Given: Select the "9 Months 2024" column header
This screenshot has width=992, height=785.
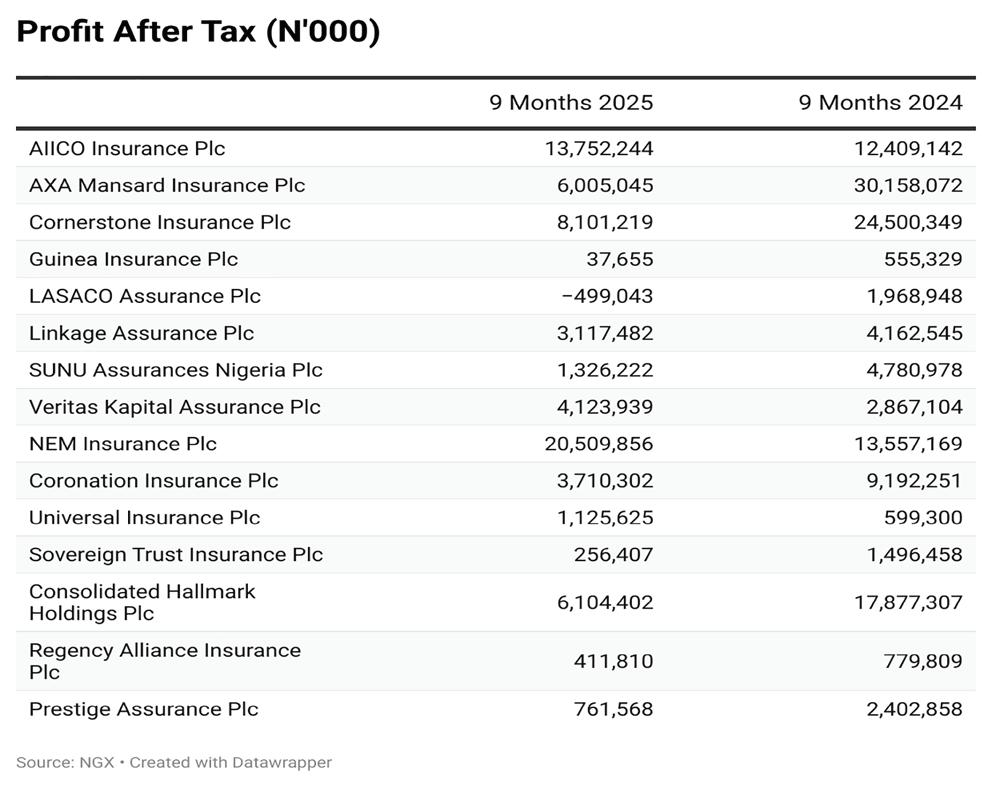Looking at the screenshot, I should click(880, 102).
